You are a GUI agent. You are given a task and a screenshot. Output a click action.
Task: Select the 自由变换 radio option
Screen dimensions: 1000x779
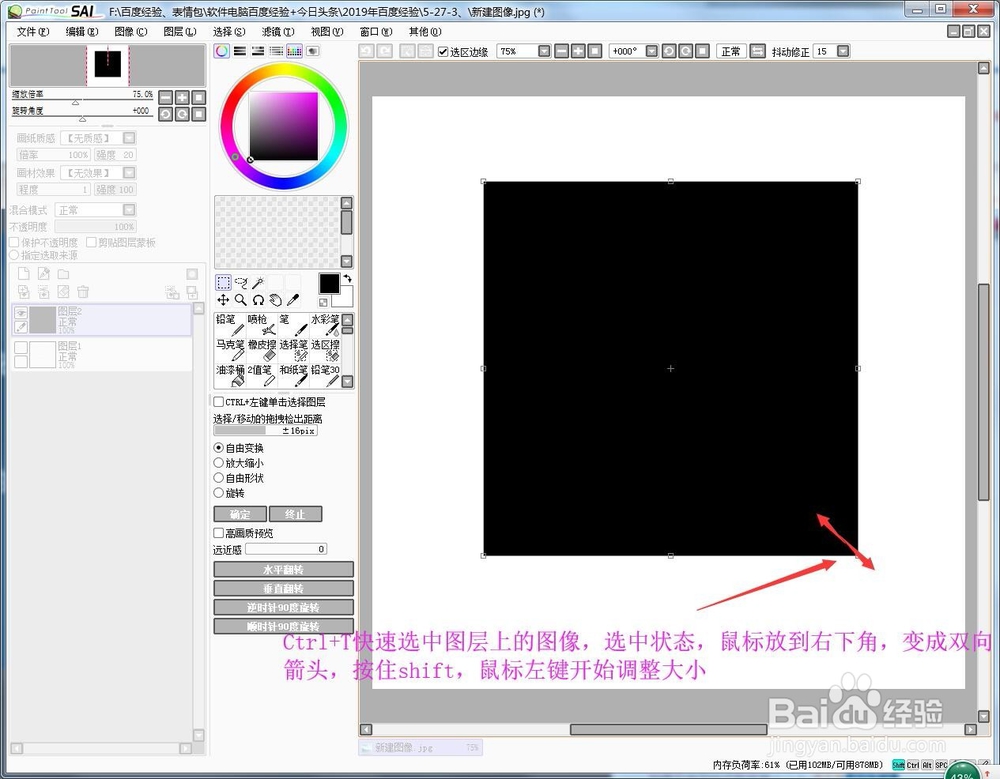pos(218,448)
